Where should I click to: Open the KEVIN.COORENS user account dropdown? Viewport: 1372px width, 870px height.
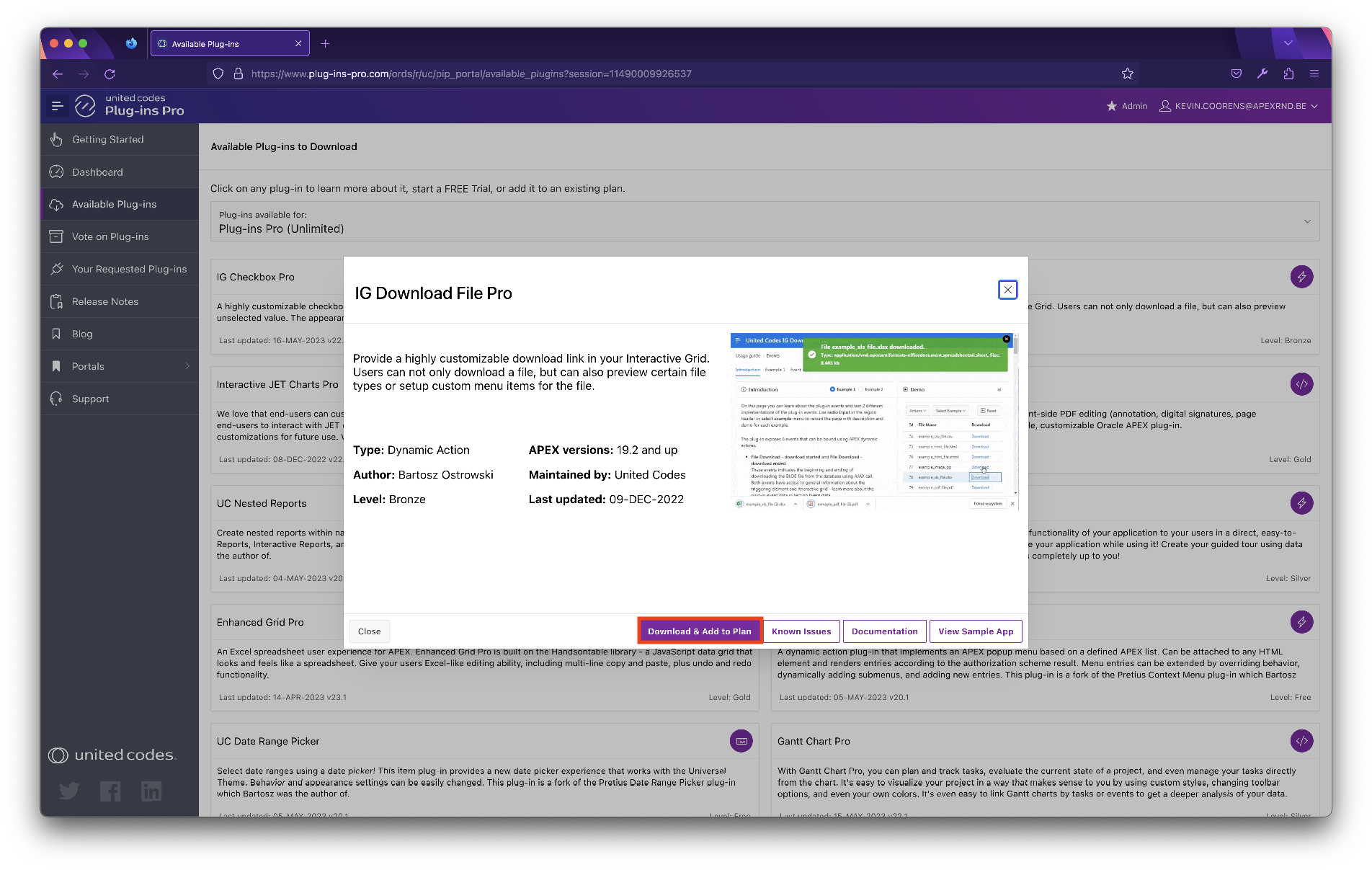(1239, 106)
